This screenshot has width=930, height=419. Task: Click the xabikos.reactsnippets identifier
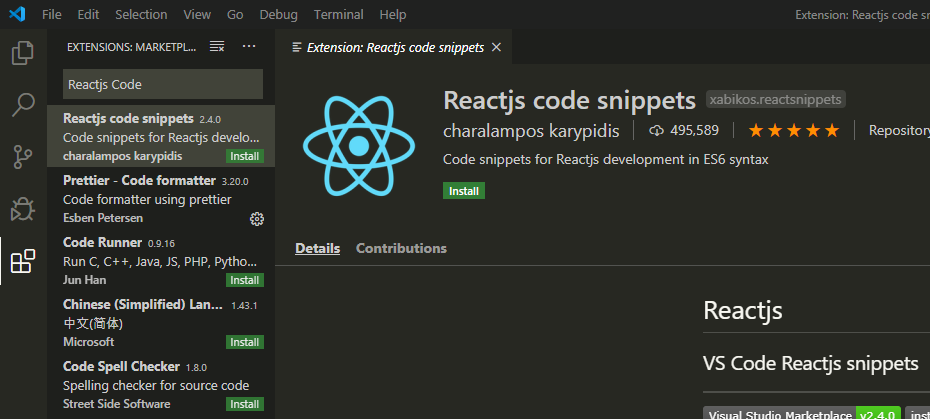(x=776, y=100)
